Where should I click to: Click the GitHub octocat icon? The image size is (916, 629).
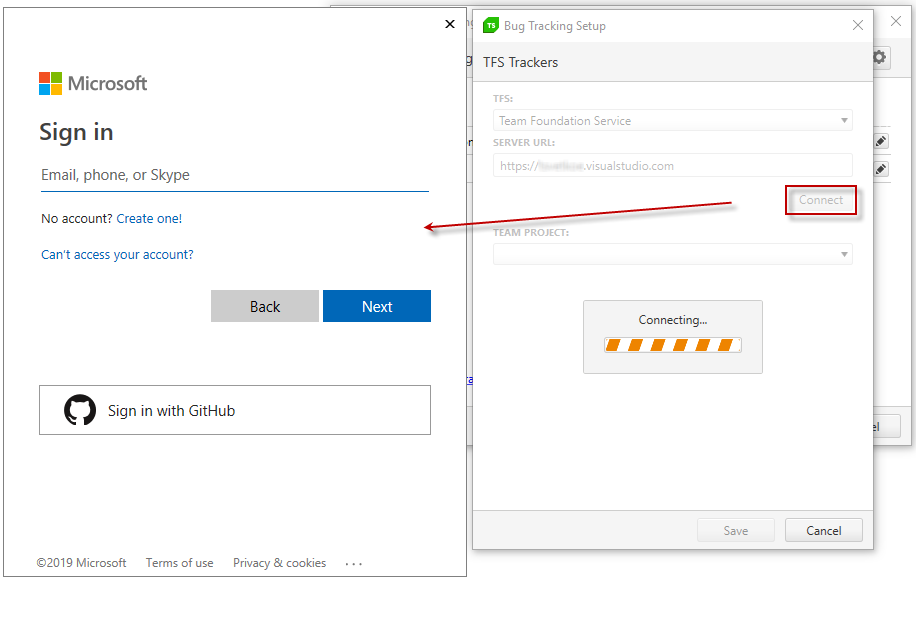pyautogui.click(x=80, y=410)
